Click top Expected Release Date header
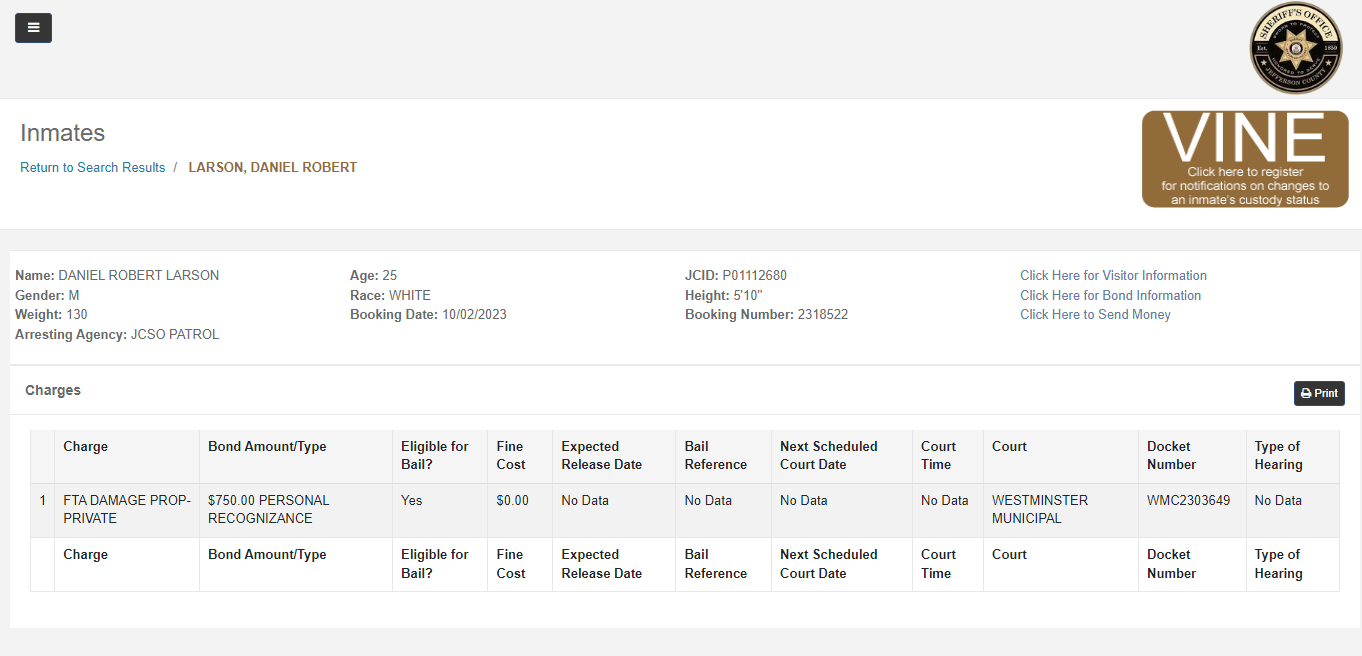The width and height of the screenshot is (1362, 656). pyautogui.click(x=614, y=456)
